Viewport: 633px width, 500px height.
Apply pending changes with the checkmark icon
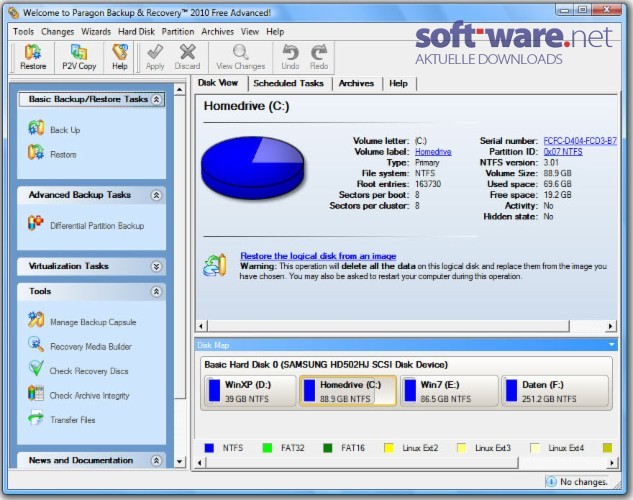point(155,57)
